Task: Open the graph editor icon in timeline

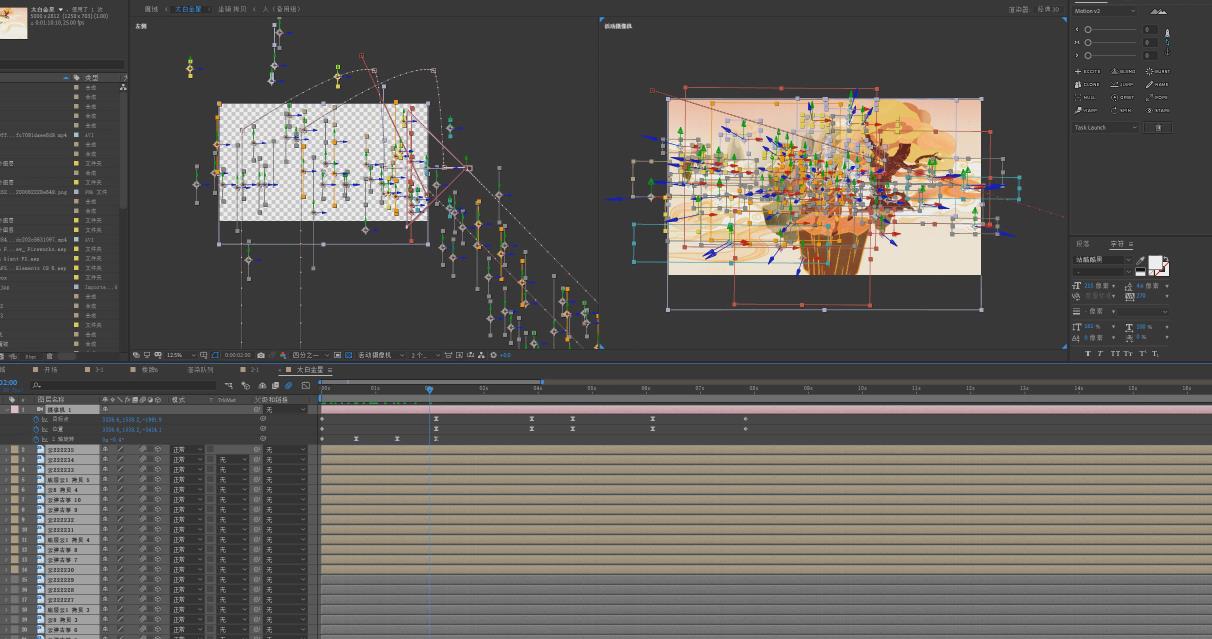Action: [305, 385]
